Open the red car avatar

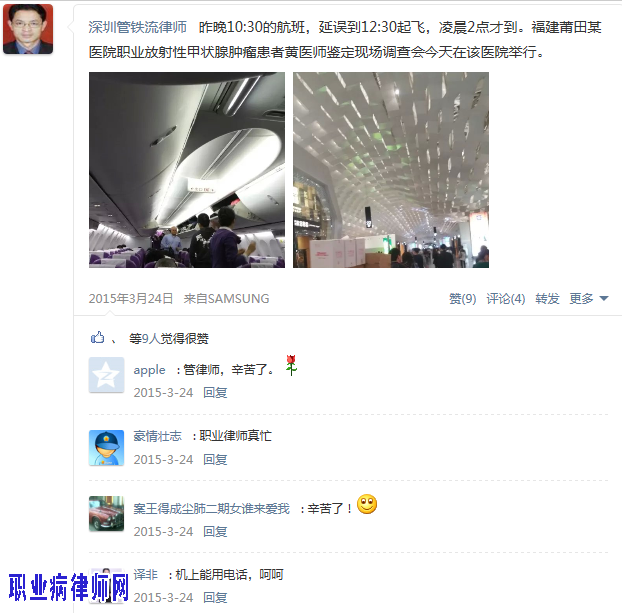pos(106,513)
